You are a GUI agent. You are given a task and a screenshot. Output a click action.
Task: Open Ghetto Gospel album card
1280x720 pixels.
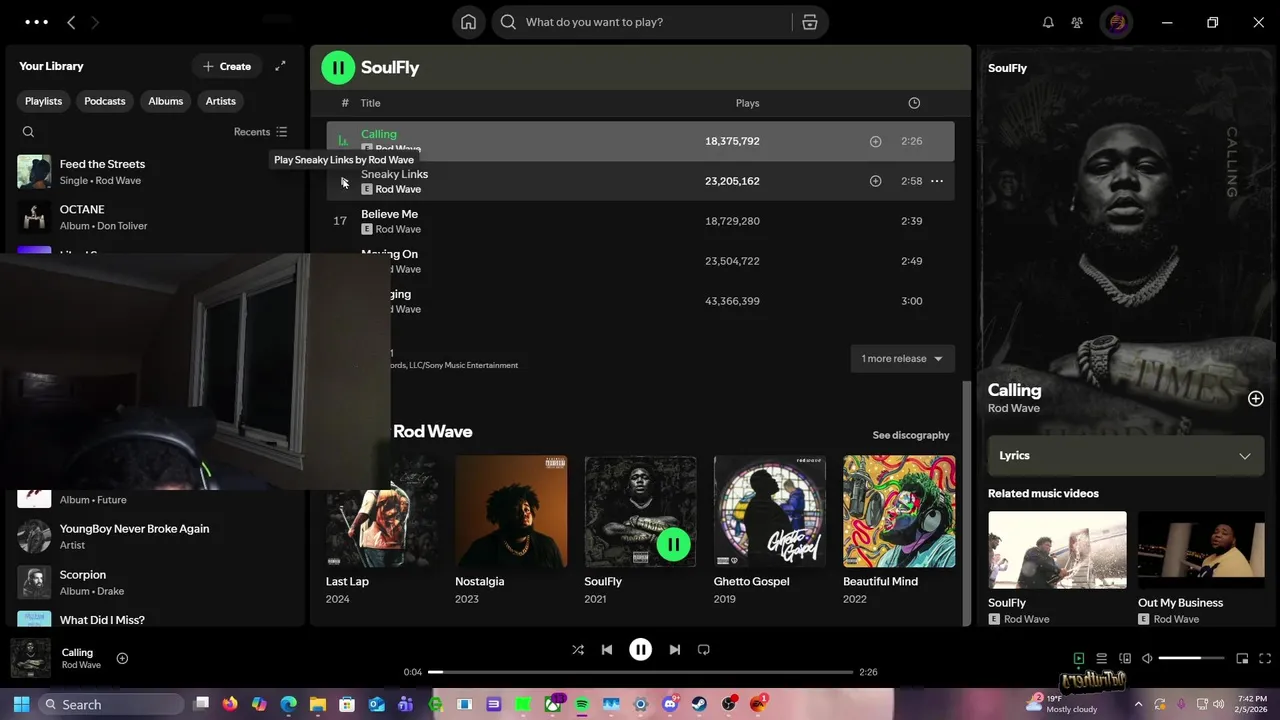[x=770, y=531]
